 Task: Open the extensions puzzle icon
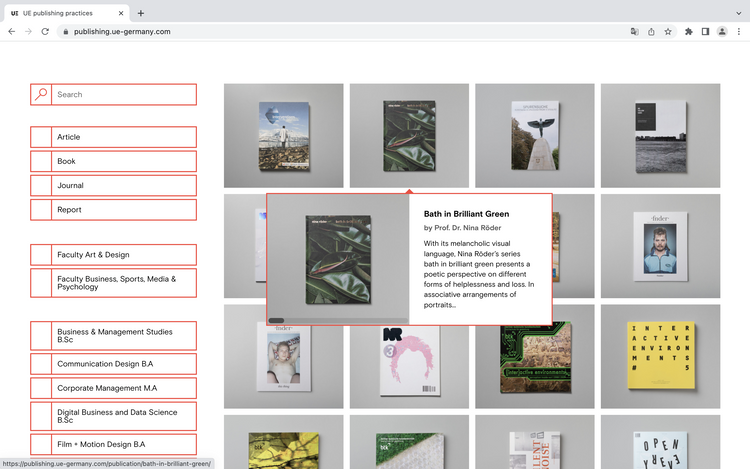[689, 32]
